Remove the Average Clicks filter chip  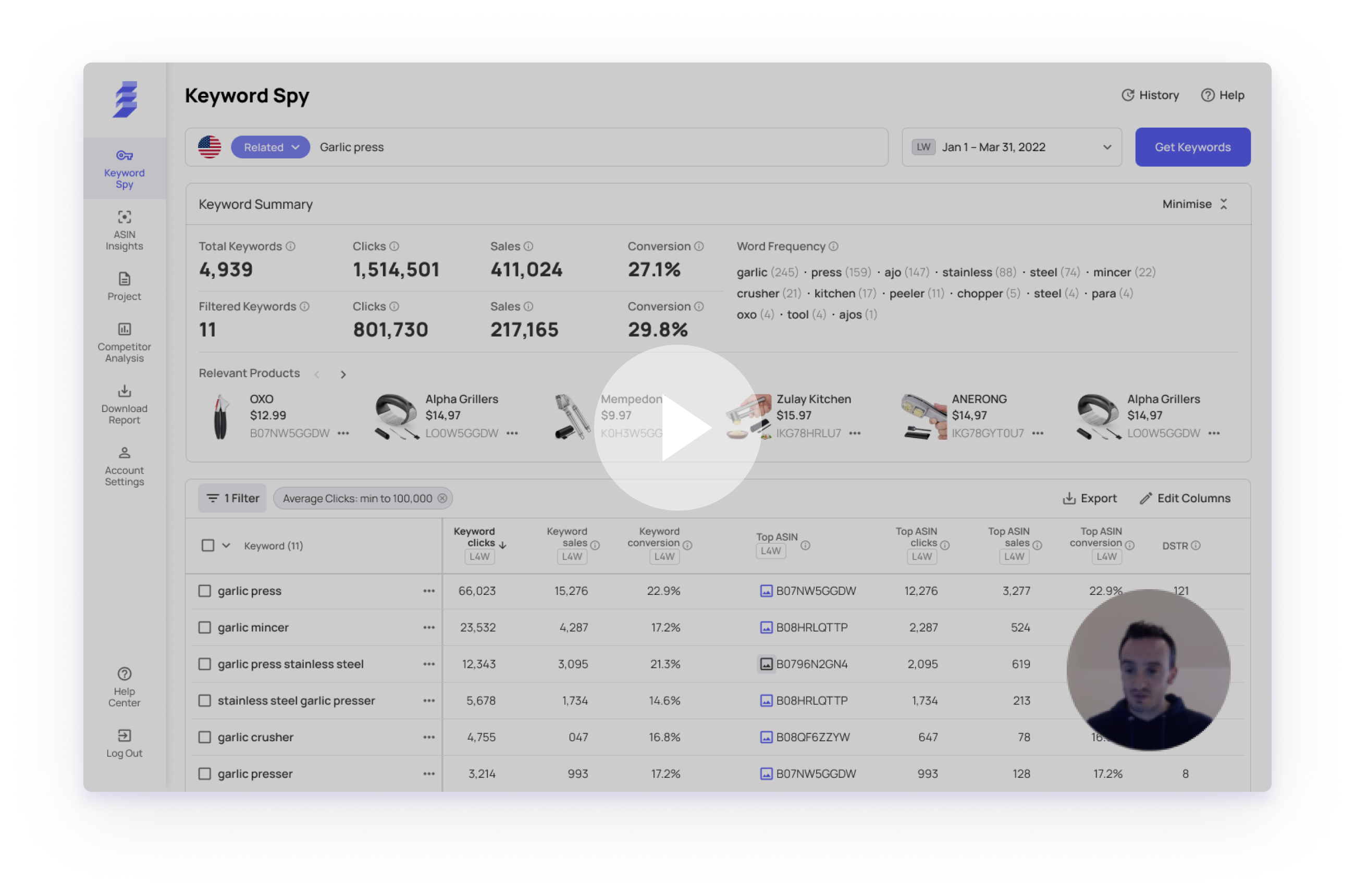442,499
